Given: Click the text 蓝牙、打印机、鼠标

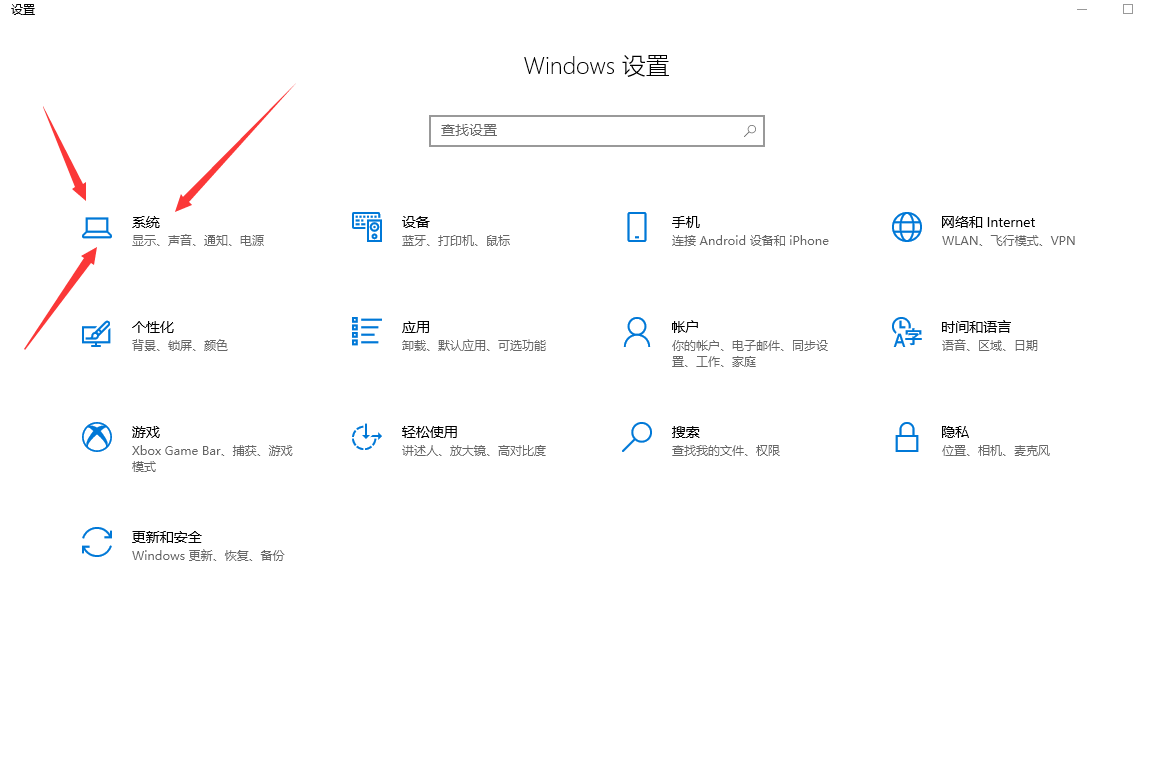Looking at the screenshot, I should pyautogui.click(x=455, y=241).
